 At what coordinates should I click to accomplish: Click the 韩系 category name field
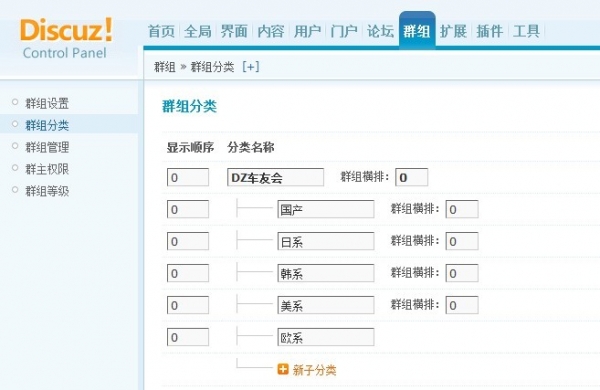(x=326, y=273)
